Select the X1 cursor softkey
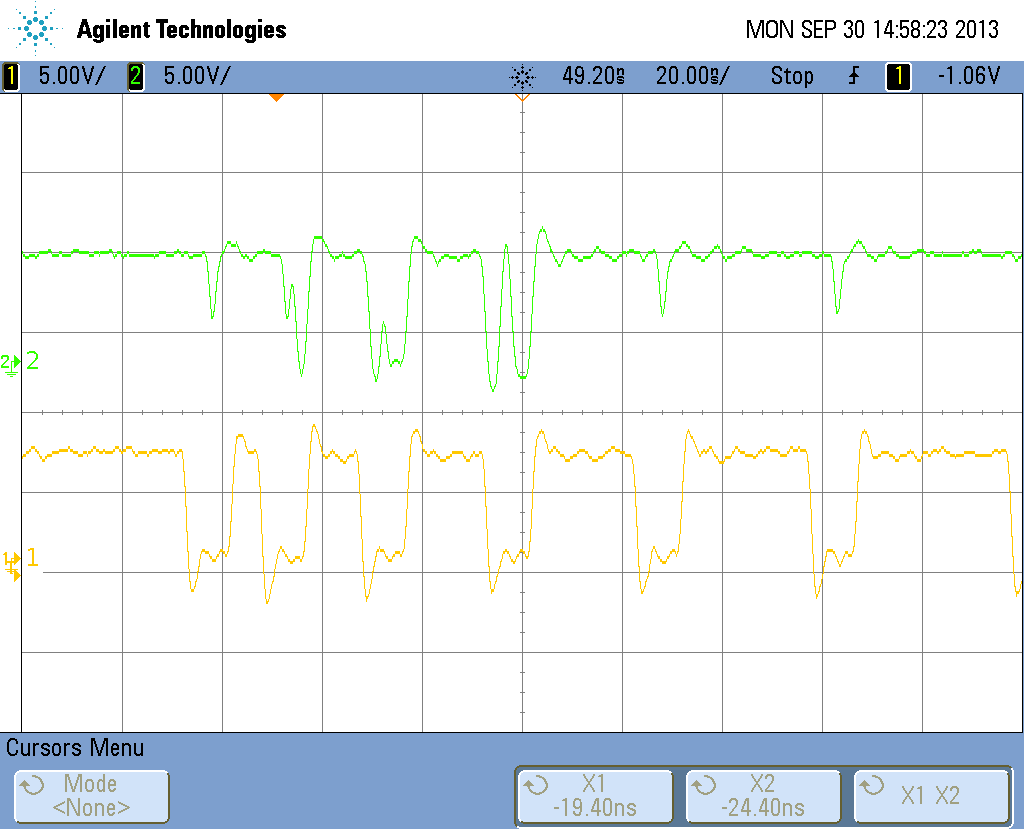Viewport: 1024px width, 829px height. 595,796
